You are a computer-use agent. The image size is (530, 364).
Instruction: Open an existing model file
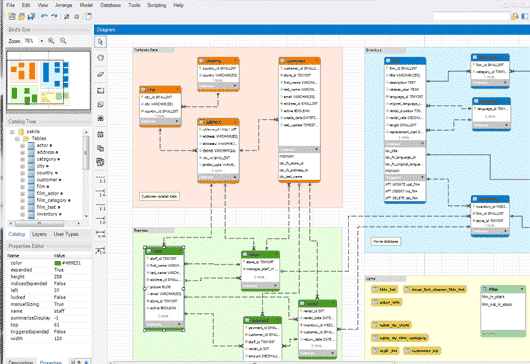point(22,16)
